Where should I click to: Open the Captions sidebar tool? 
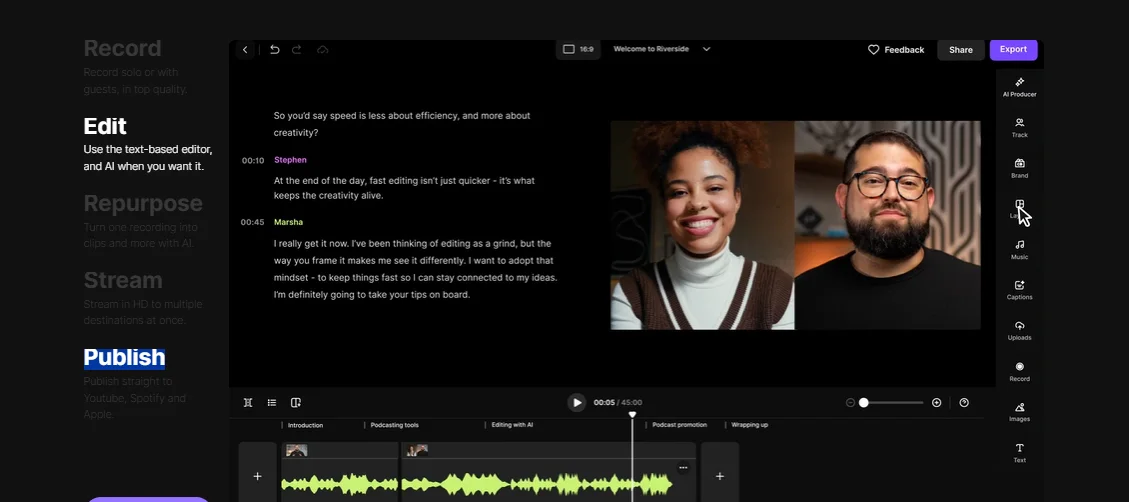pos(1019,290)
